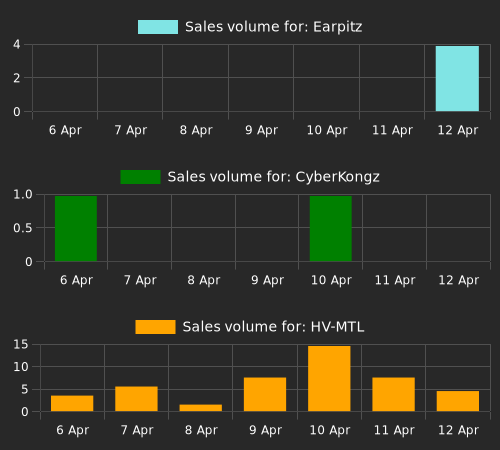
Task: Select the CyberKongz bar for 6 Apr
Action: pos(76,229)
